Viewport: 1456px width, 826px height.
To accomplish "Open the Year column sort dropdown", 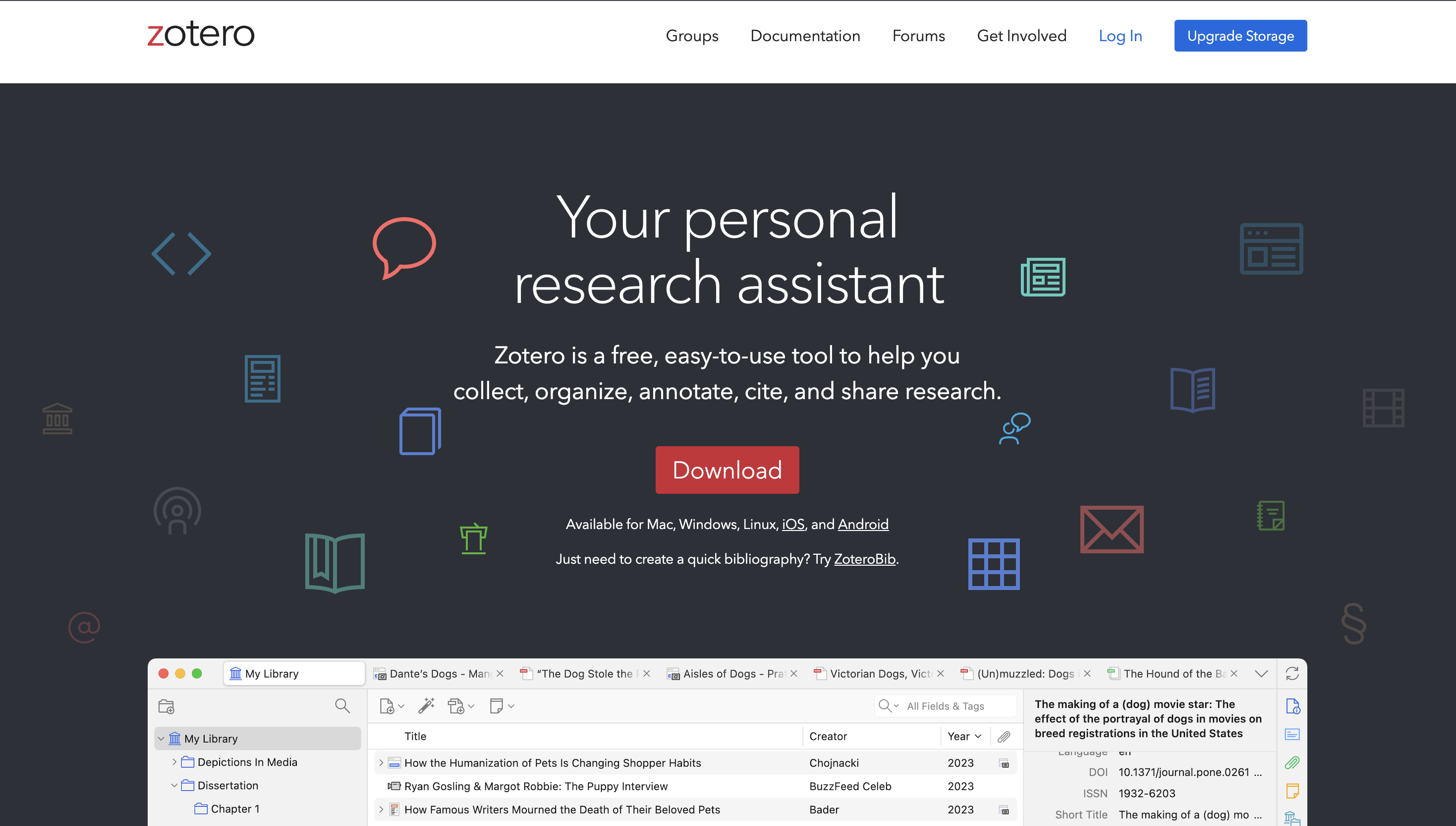I will [x=979, y=736].
